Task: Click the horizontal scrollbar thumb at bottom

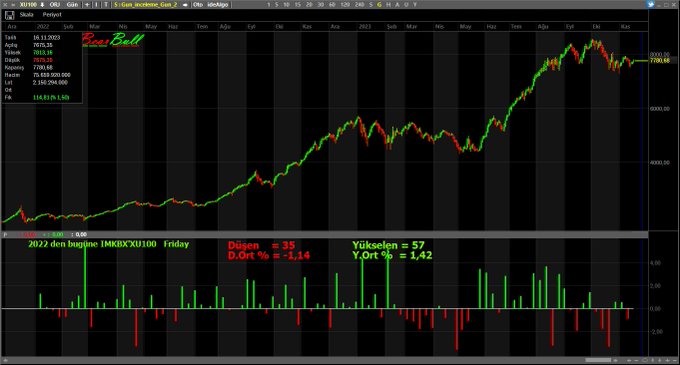Action: (x=598, y=360)
